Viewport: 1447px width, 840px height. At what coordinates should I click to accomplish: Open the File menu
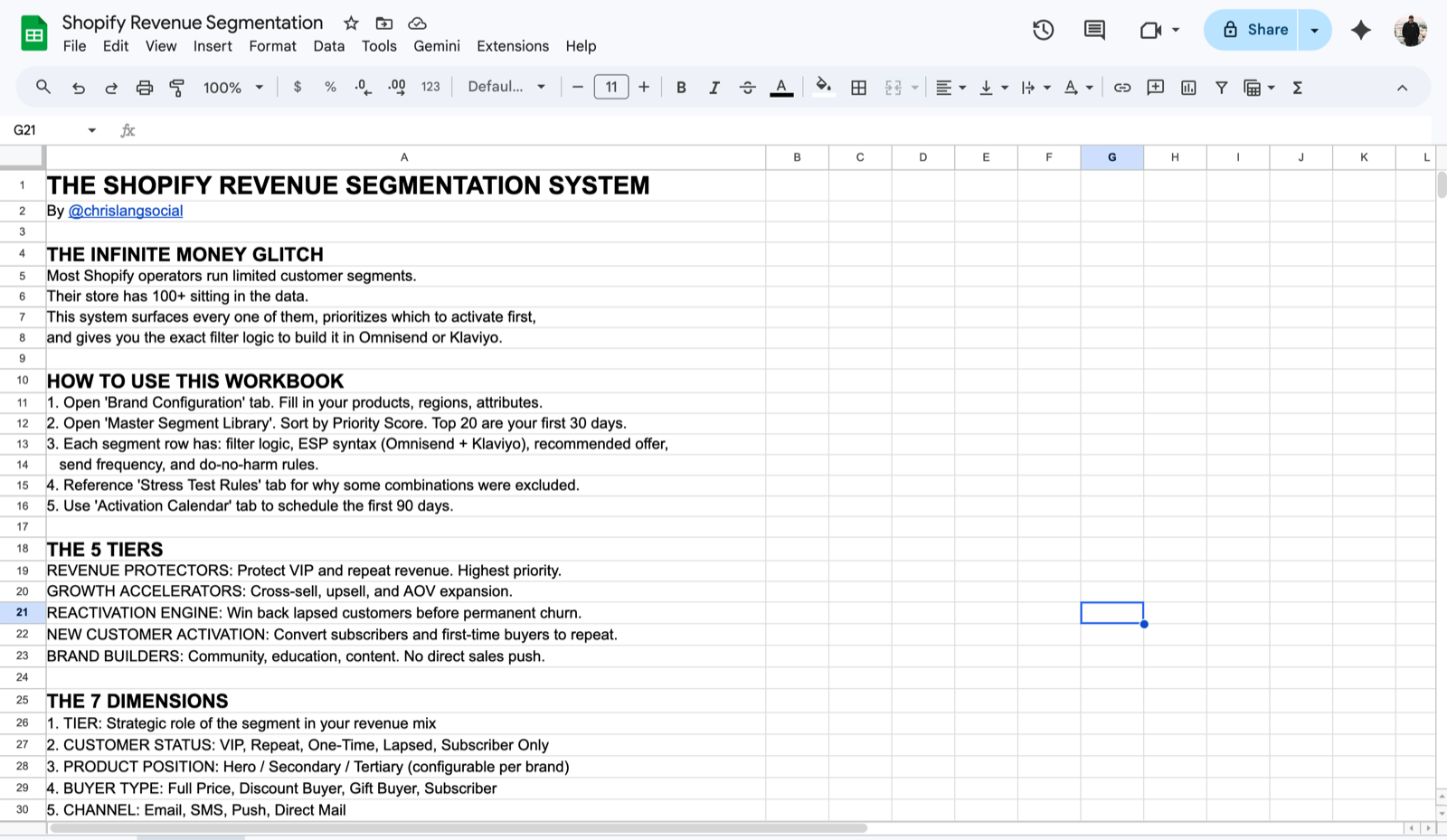[75, 46]
